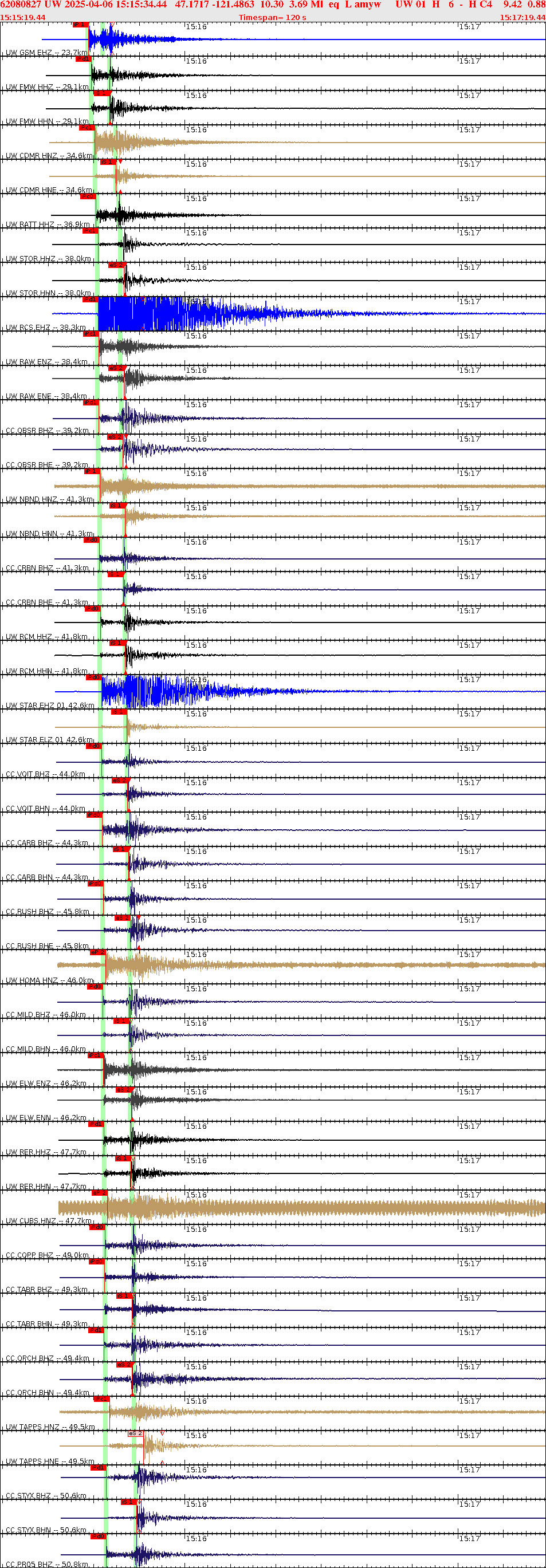
Task: Select UW ELW ENZ 46.2km station label
Action: click(x=46, y=1084)
